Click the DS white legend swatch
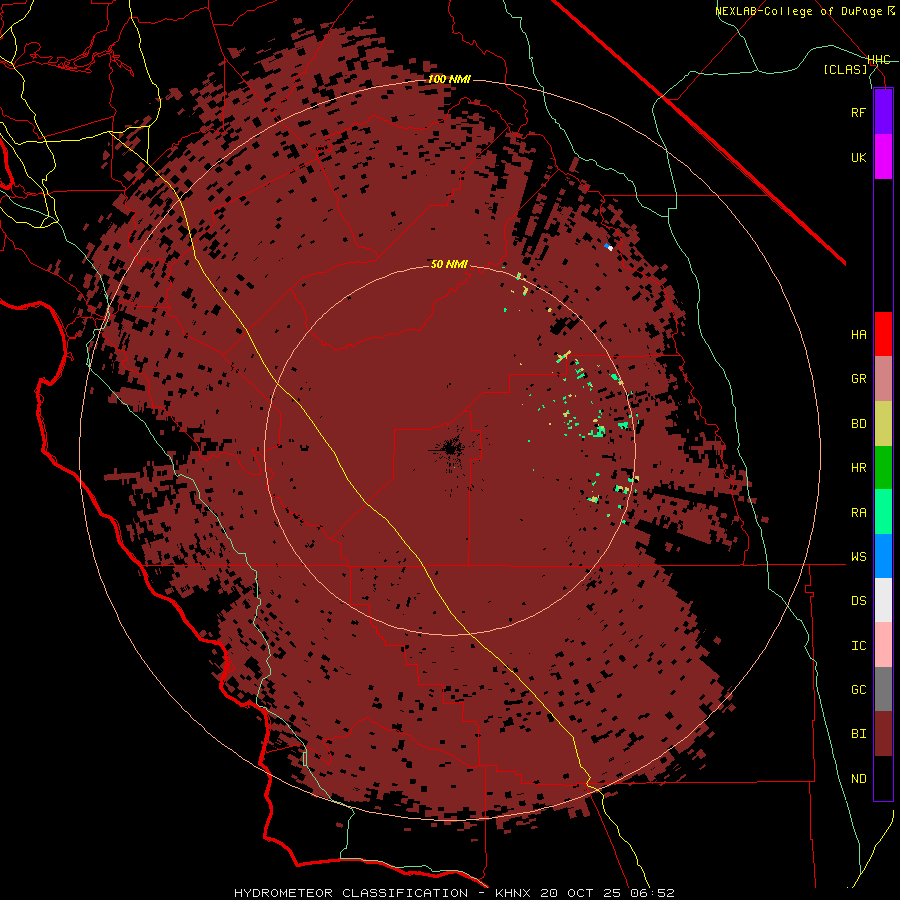Viewport: 900px width, 900px height. click(x=883, y=600)
